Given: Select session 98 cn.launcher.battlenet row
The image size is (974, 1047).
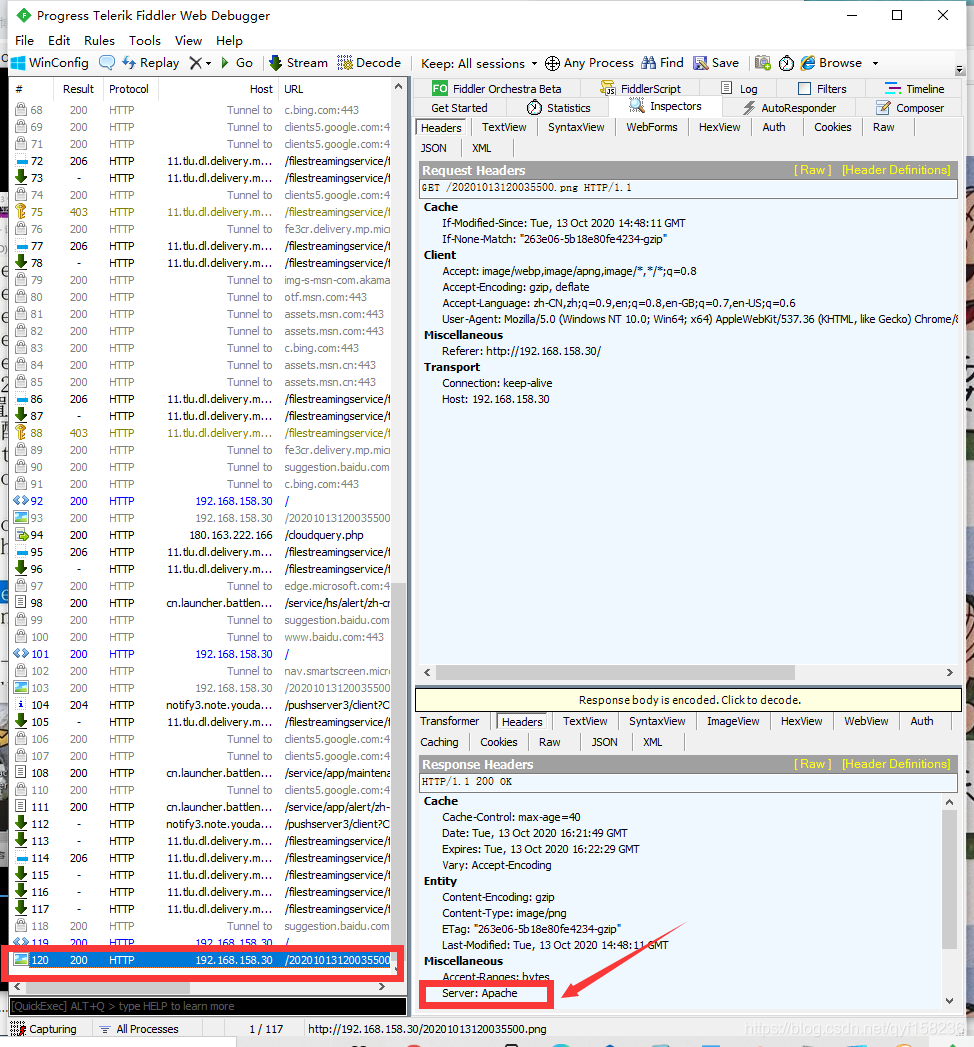Looking at the screenshot, I should pyautogui.click(x=202, y=603).
